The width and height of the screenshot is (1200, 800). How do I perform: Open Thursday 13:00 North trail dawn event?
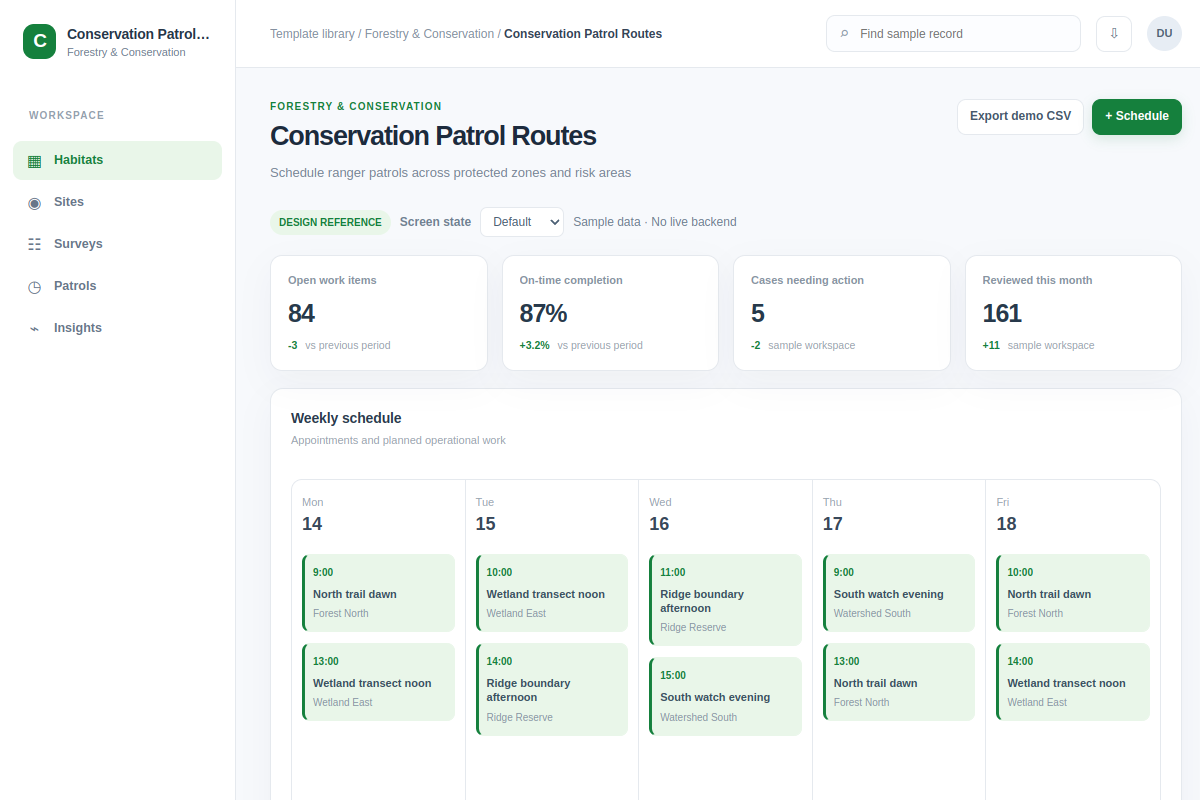point(899,682)
